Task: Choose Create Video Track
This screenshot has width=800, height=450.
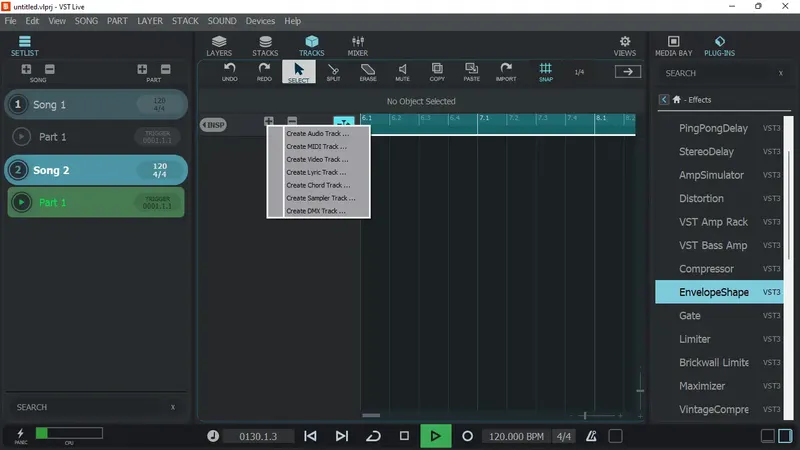Action: pyautogui.click(x=317, y=159)
